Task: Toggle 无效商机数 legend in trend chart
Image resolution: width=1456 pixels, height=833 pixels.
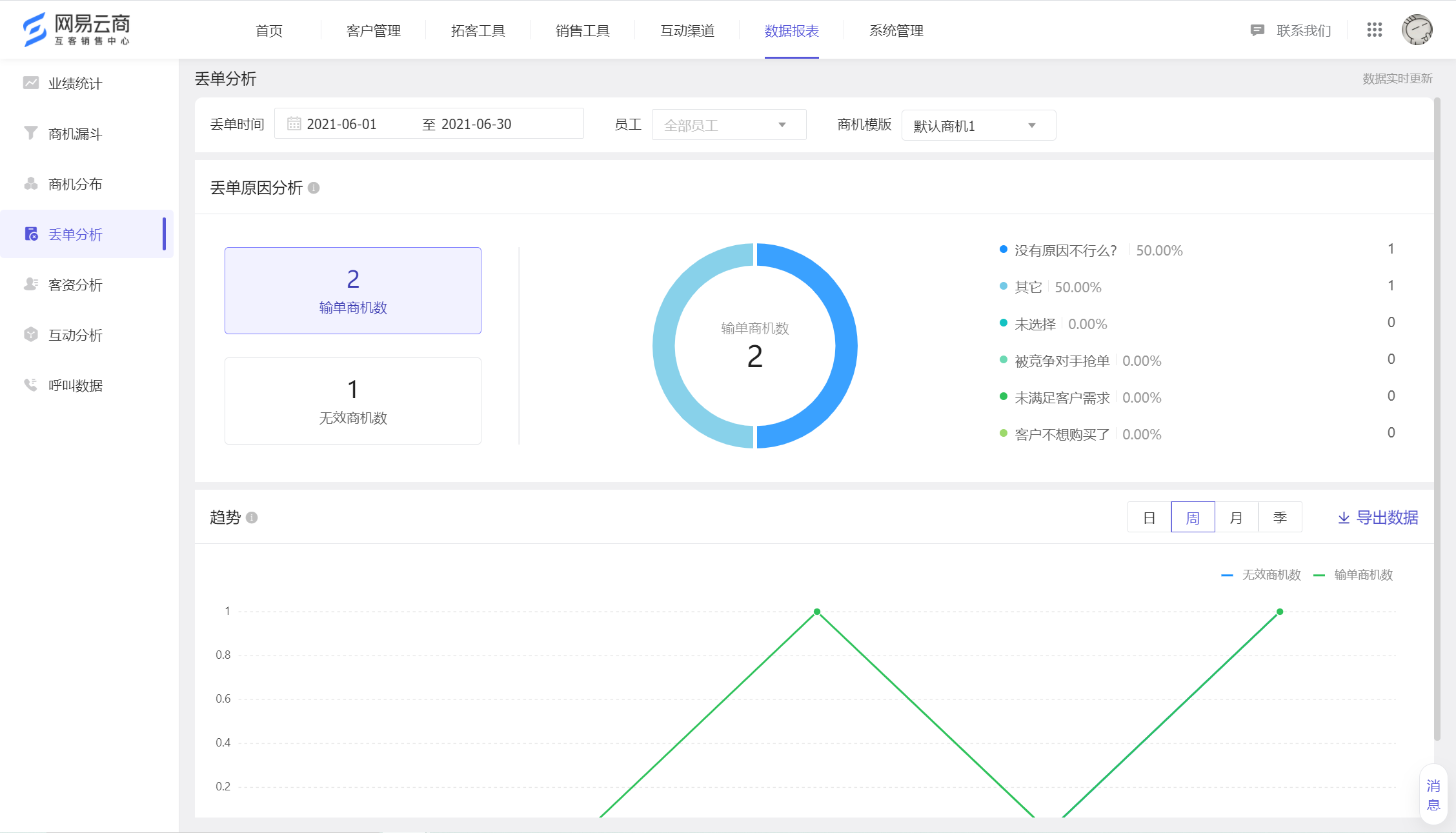Action: 1261,575
